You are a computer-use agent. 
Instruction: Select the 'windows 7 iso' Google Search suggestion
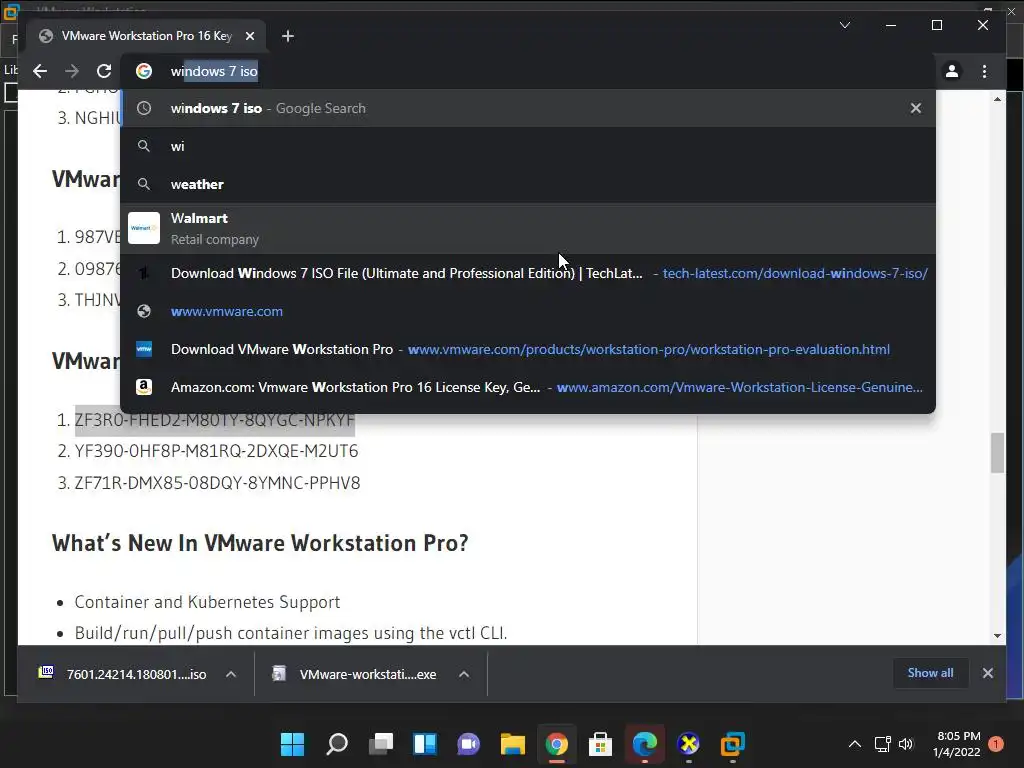tap(528, 108)
